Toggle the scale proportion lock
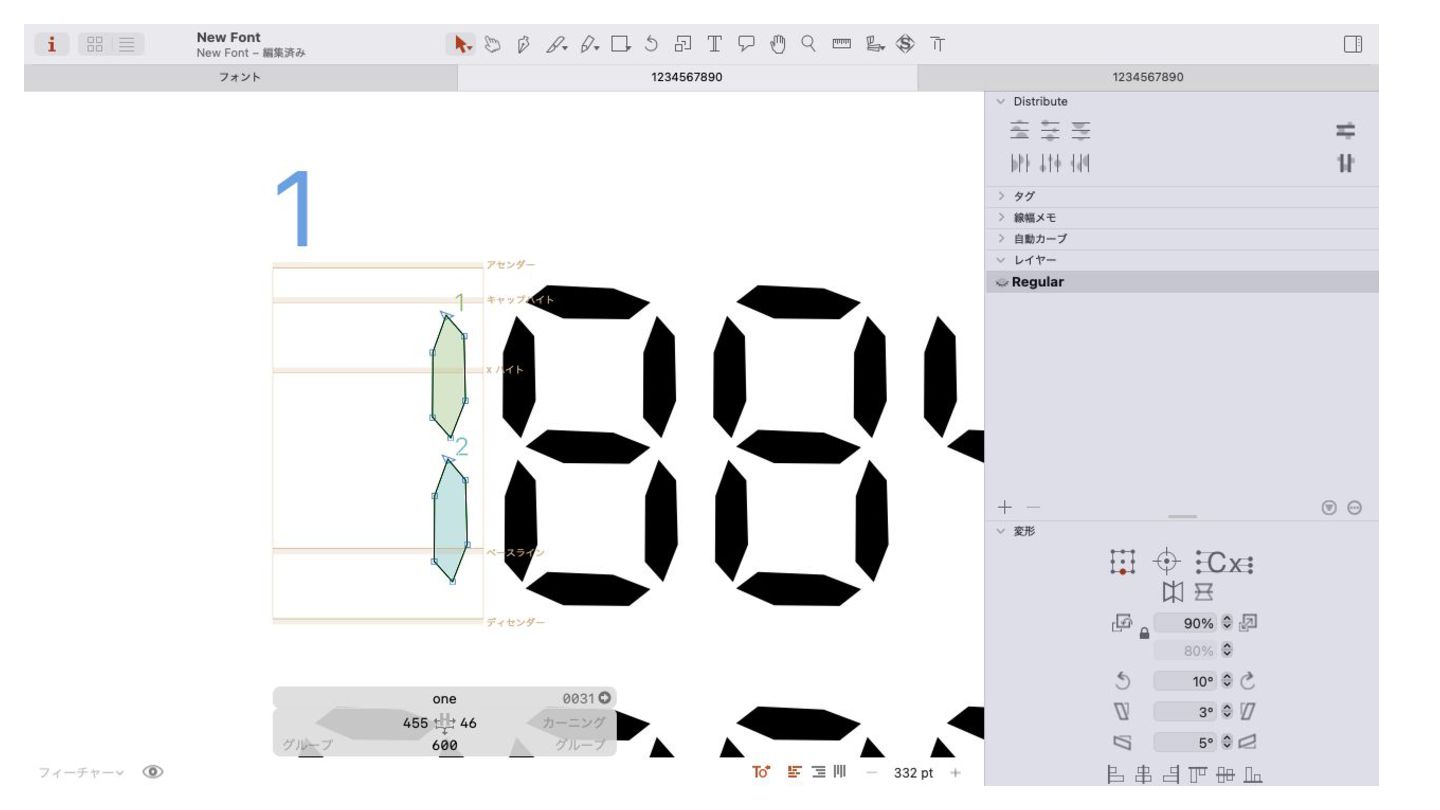 coord(1144,633)
